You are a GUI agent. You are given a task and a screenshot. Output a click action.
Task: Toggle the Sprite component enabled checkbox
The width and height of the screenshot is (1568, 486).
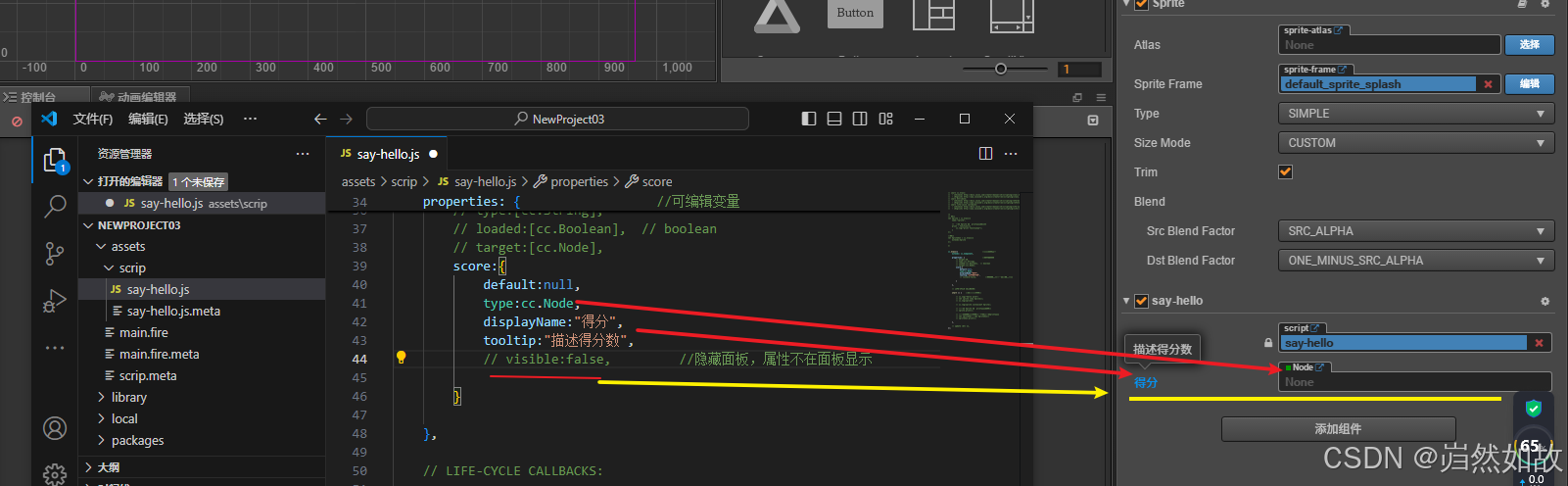(x=1142, y=4)
